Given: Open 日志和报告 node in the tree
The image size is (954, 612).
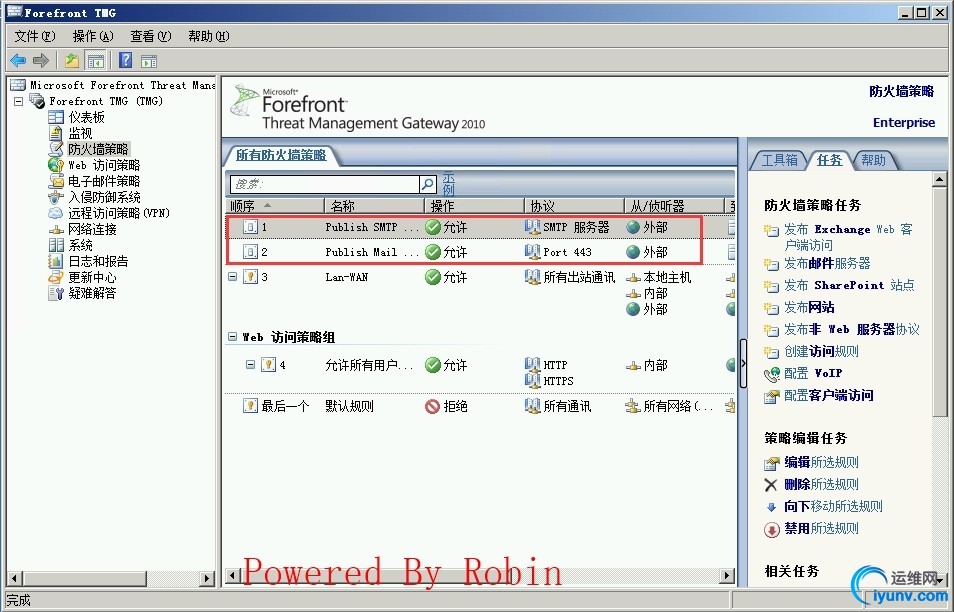Looking at the screenshot, I should (98, 261).
